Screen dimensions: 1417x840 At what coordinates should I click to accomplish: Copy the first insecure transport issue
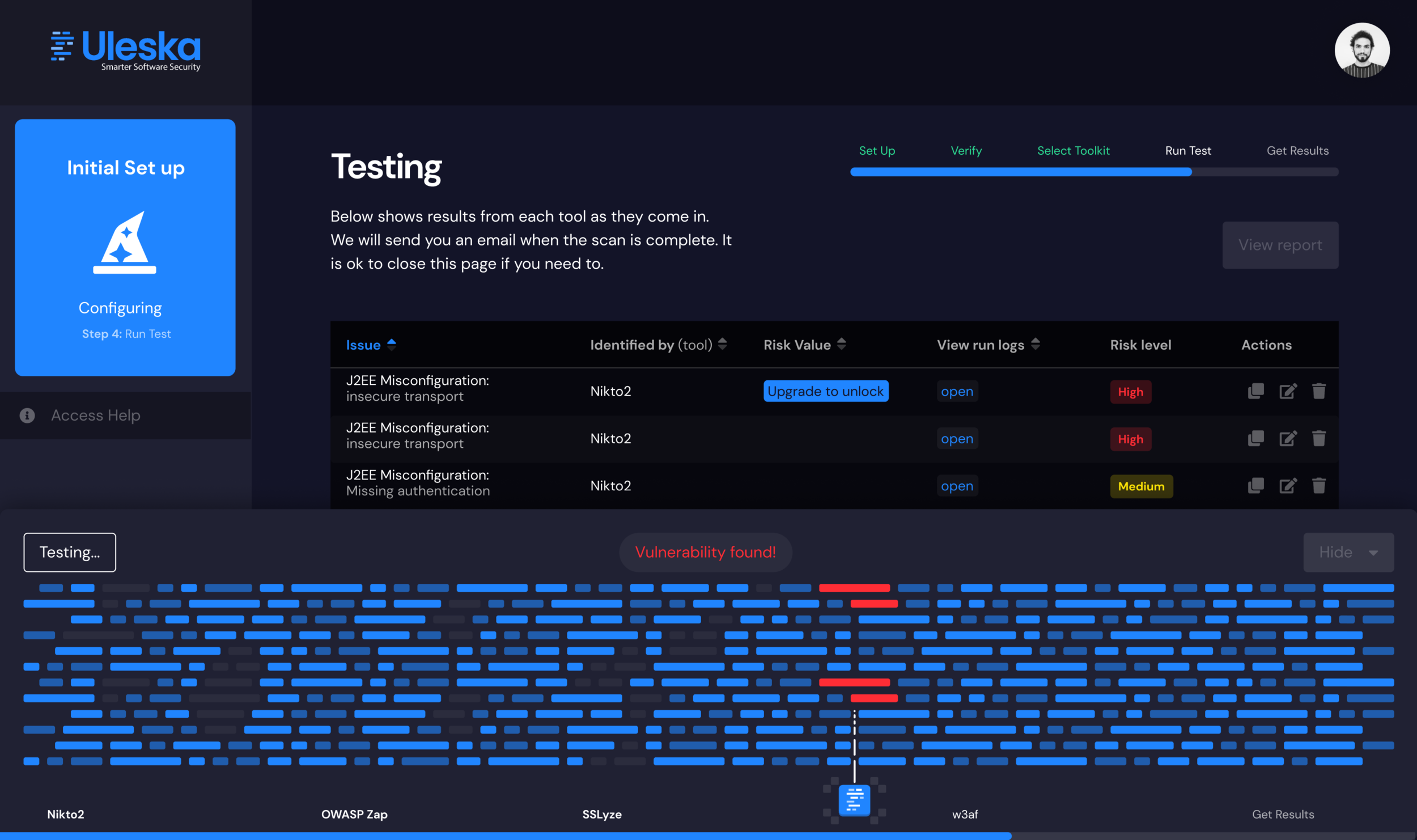coord(1255,391)
